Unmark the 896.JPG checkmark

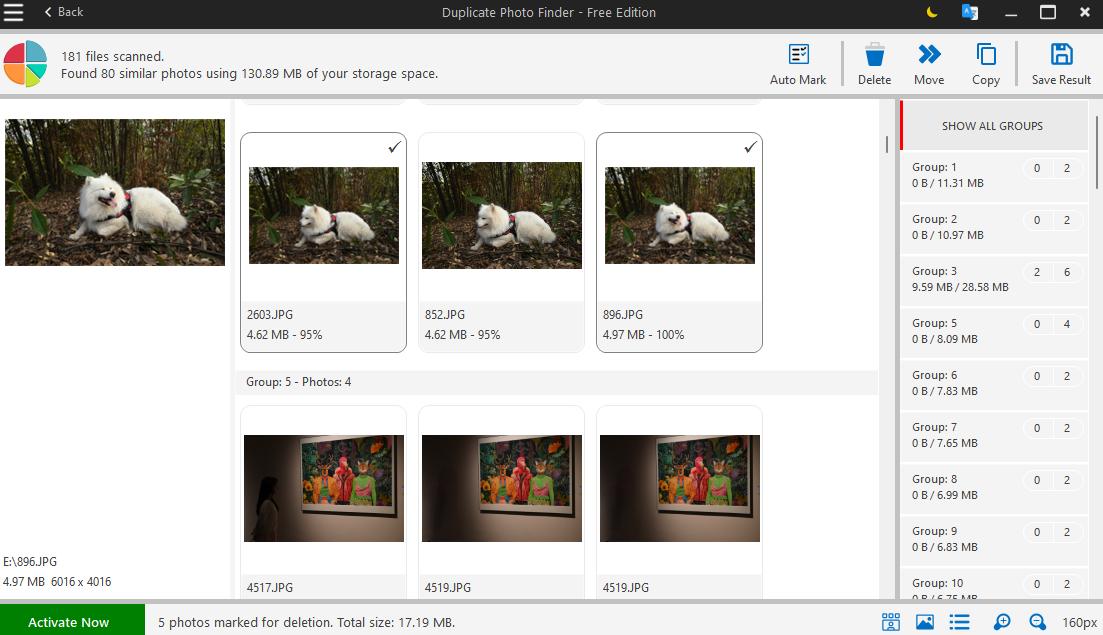(751, 147)
